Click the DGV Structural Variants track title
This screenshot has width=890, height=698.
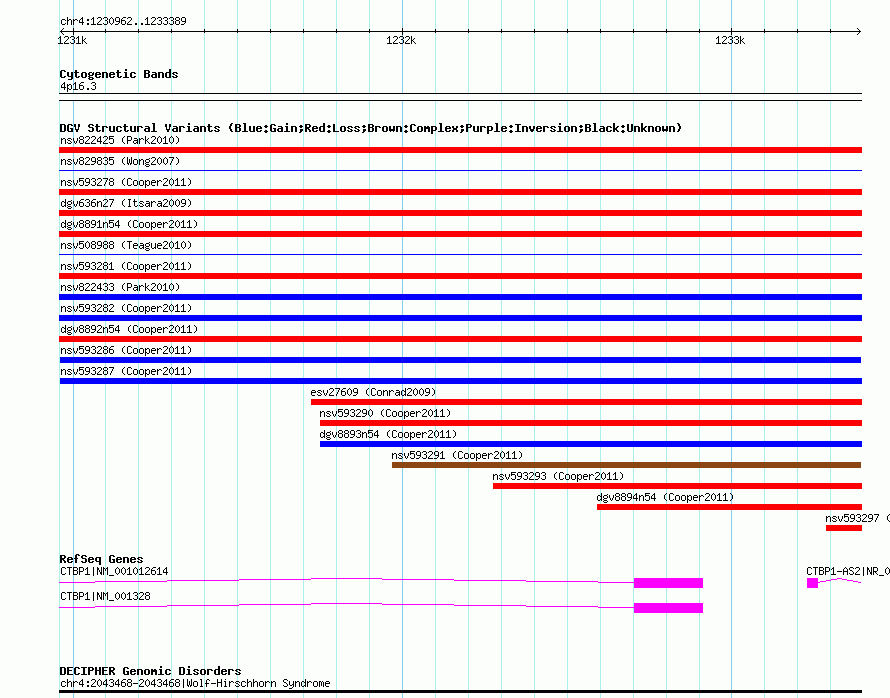(371, 128)
